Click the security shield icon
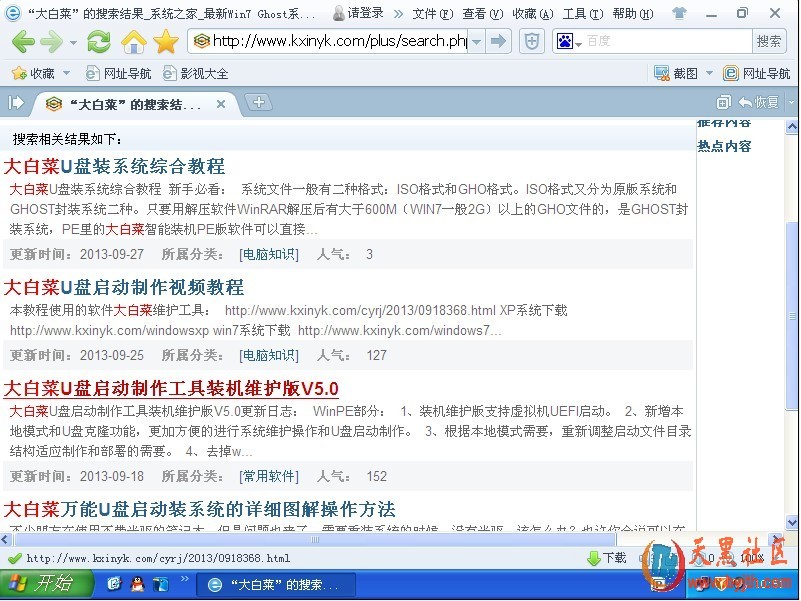801x601 pixels. coord(533,41)
